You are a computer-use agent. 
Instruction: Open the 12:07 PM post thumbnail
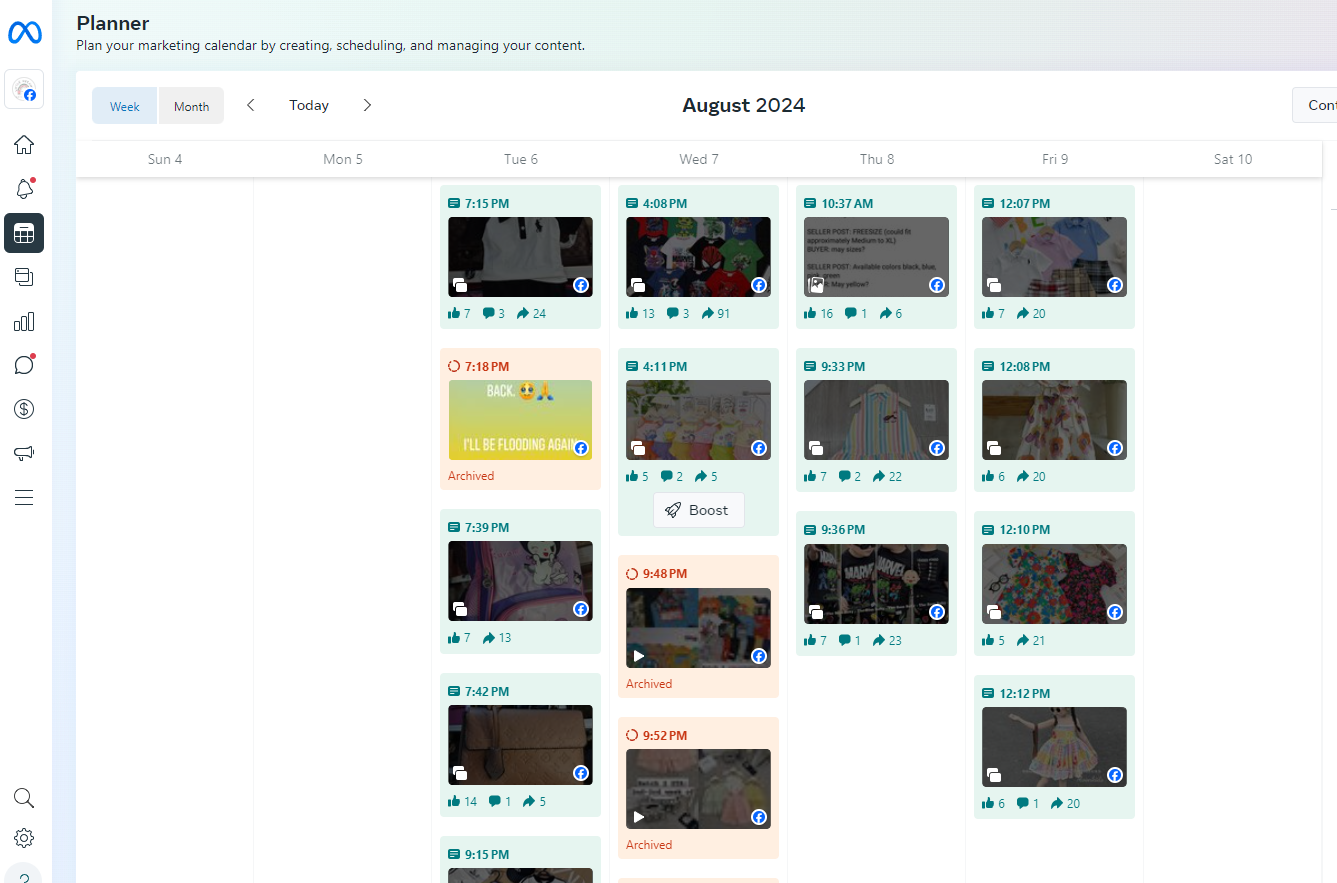[x=1054, y=257]
